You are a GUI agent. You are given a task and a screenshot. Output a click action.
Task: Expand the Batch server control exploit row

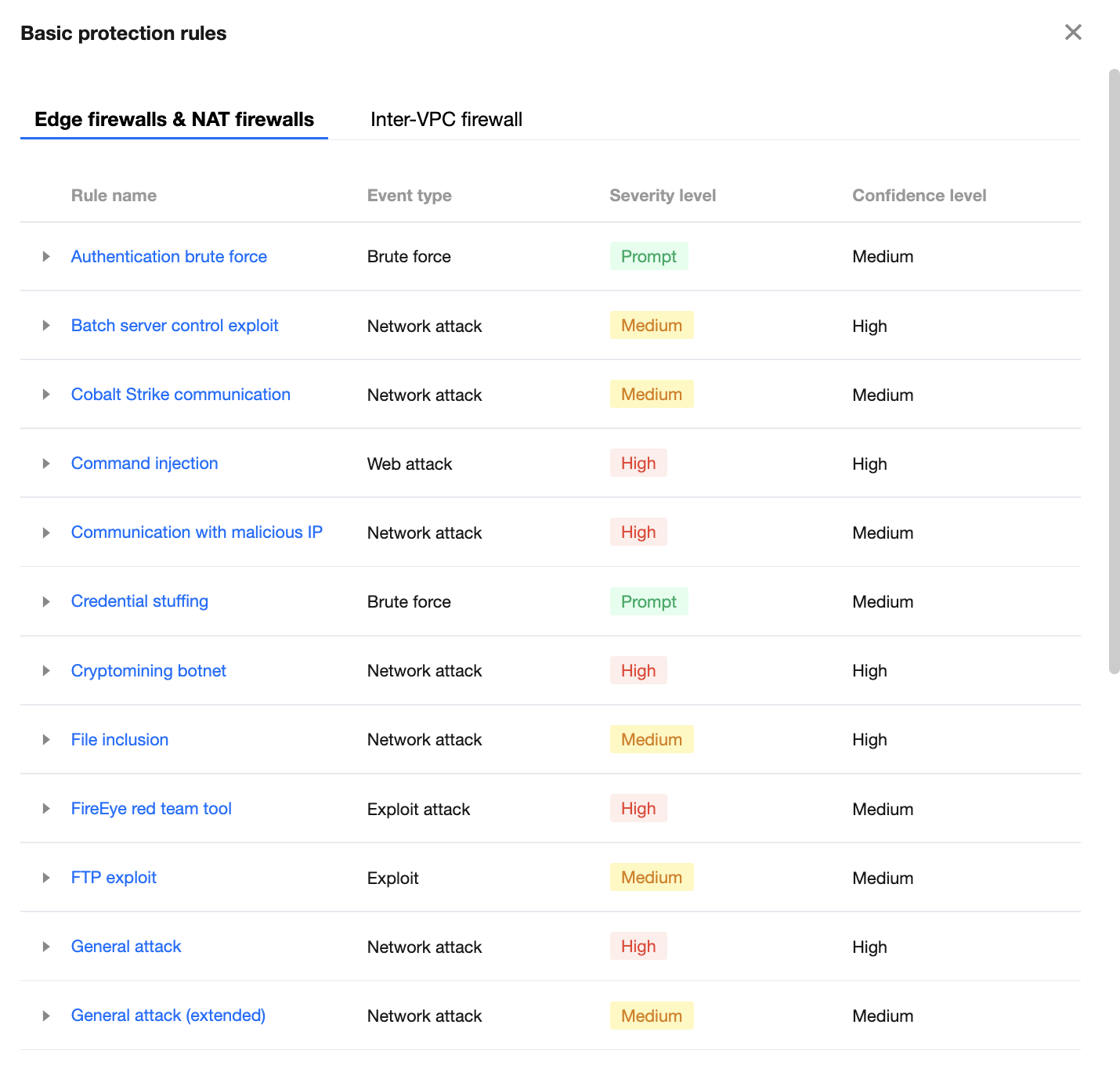click(46, 326)
